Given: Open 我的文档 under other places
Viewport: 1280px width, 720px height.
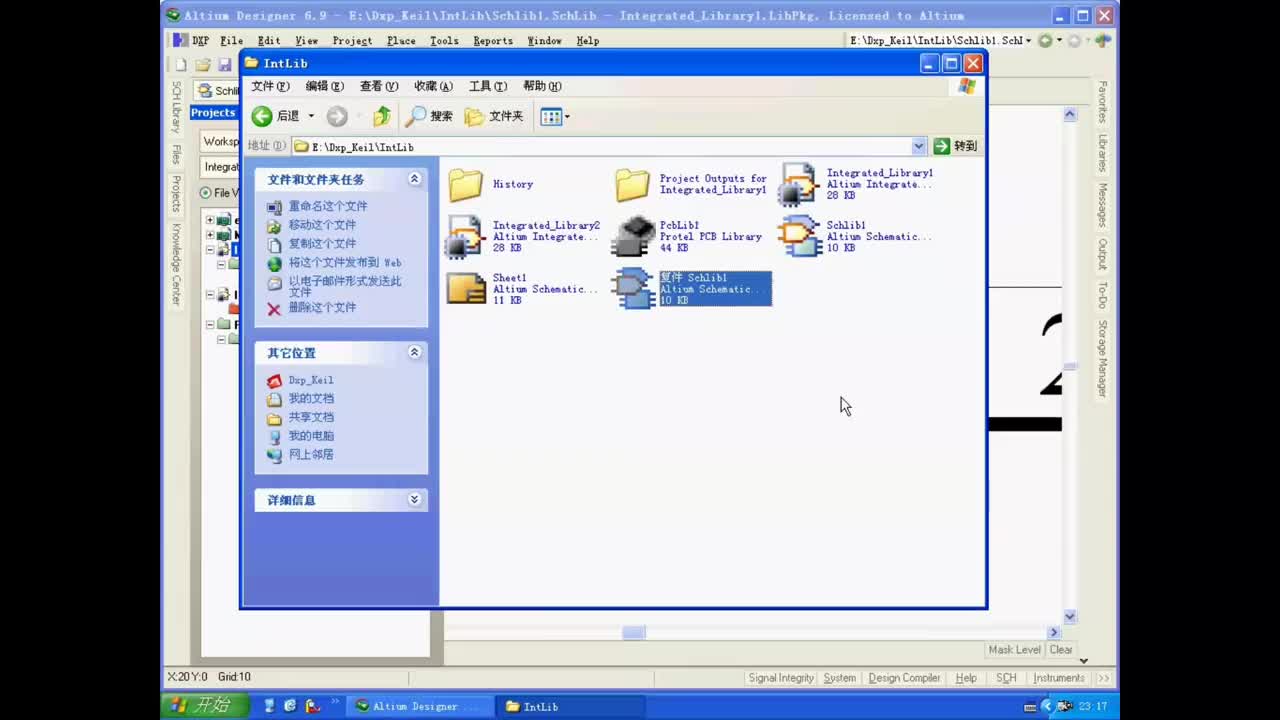Looking at the screenshot, I should (x=311, y=398).
